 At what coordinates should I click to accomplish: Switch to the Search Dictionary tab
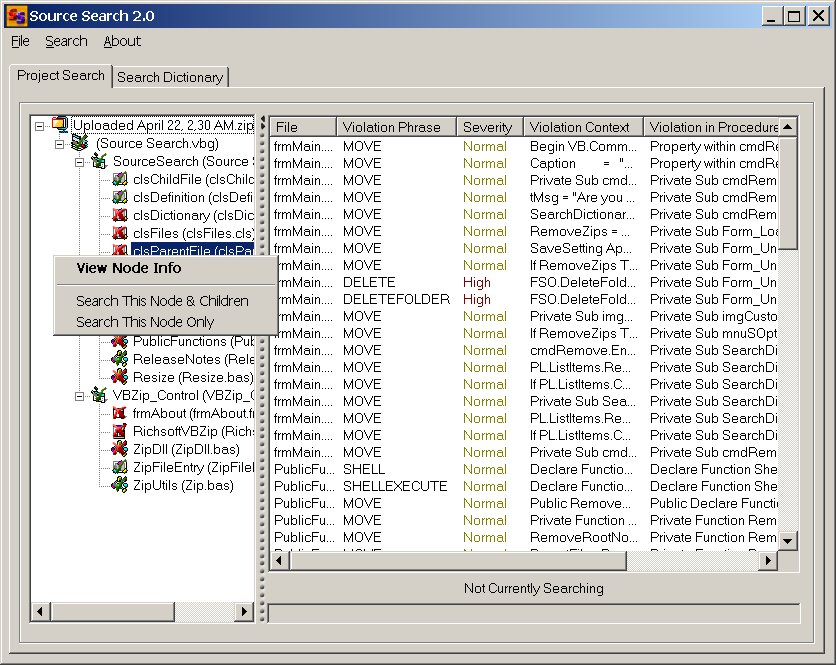pos(170,77)
